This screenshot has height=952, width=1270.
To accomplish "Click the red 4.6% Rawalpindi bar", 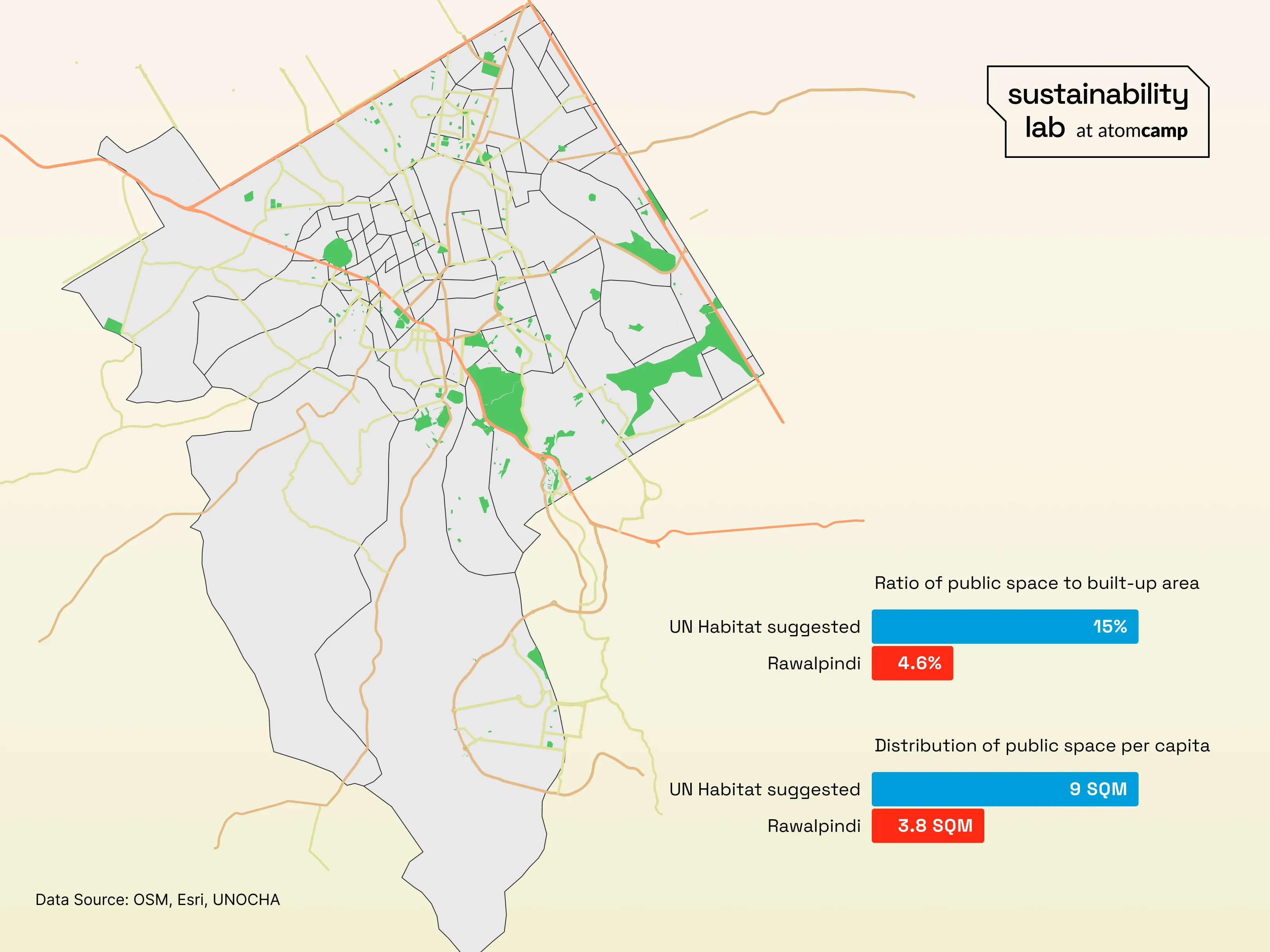I will [912, 663].
